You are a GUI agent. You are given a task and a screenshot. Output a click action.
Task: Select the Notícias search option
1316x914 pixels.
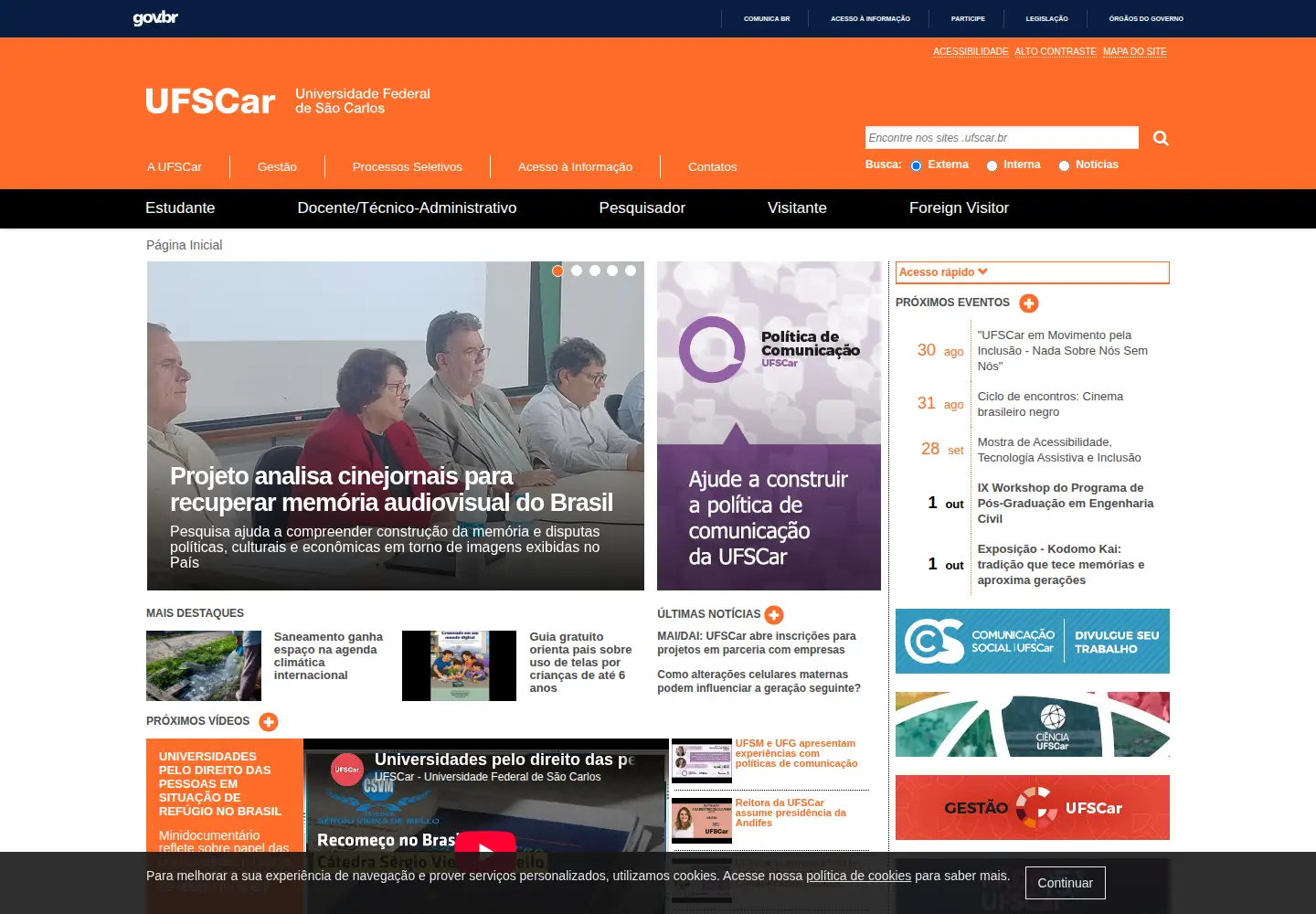[1064, 165]
